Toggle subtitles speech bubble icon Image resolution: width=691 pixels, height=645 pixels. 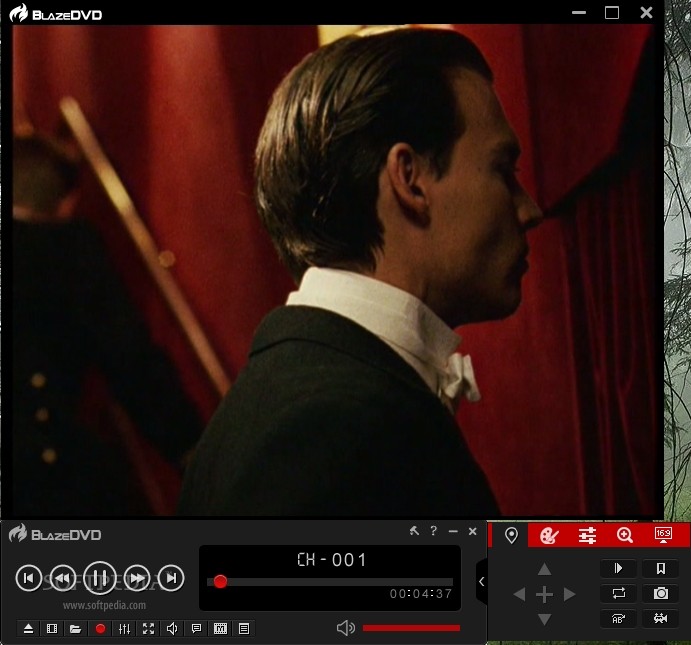(197, 629)
